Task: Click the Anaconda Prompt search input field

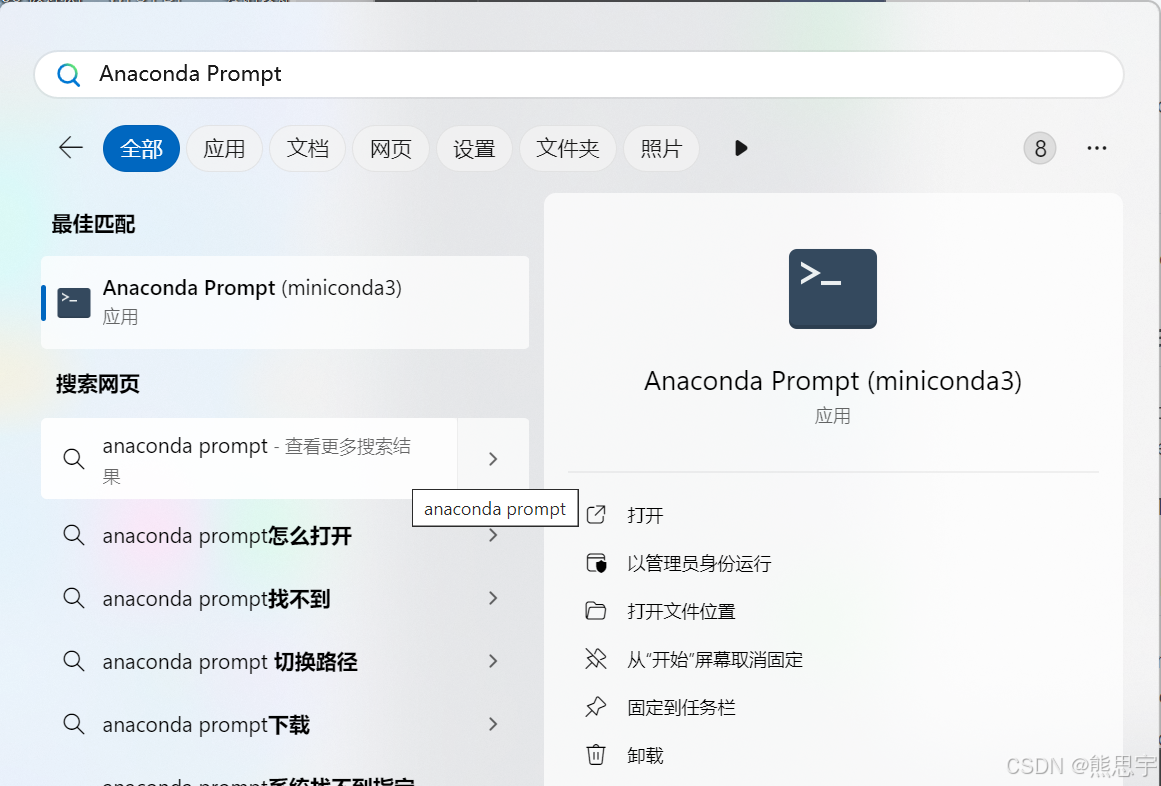Action: point(578,74)
